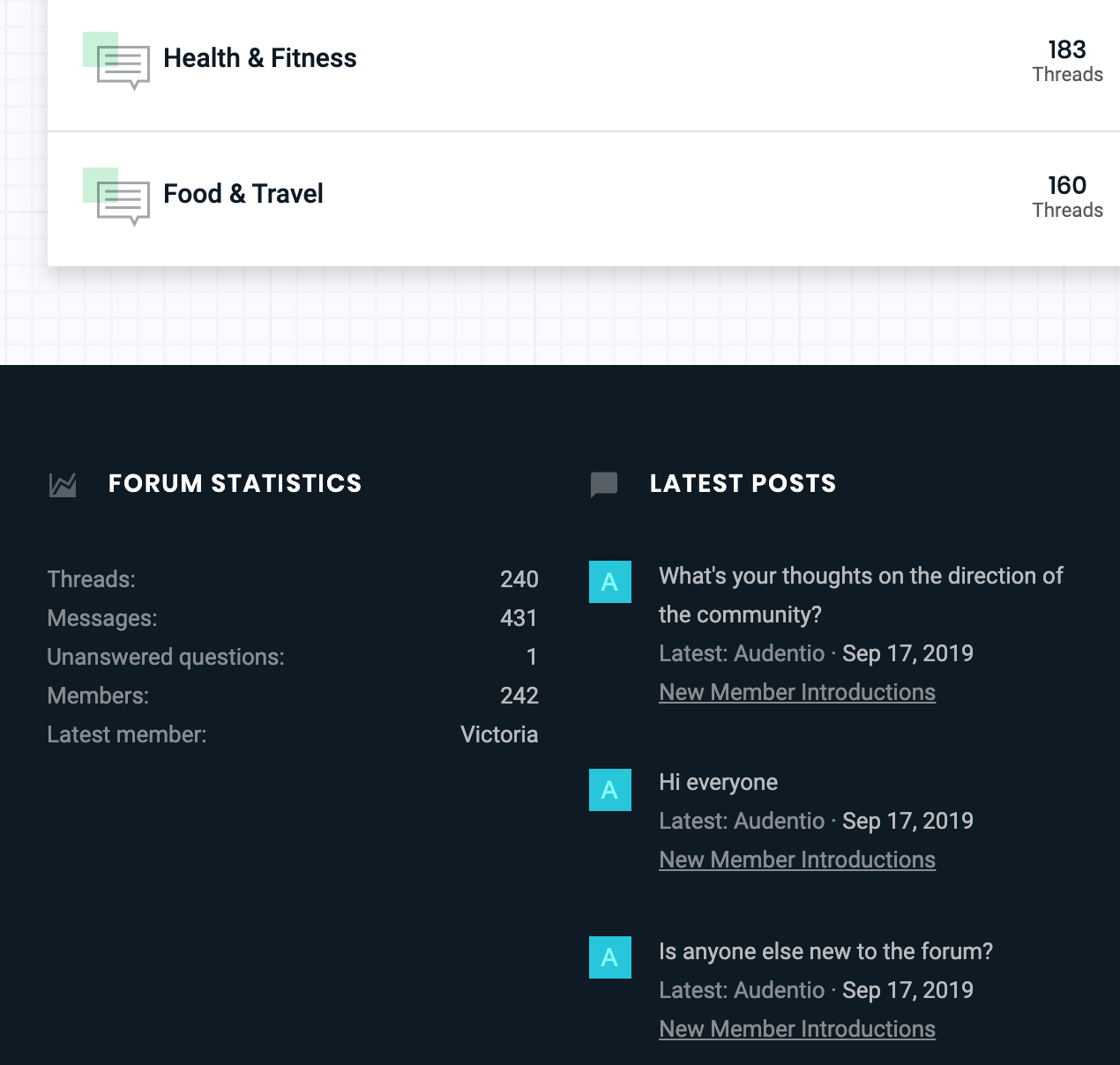Viewport: 1120px width, 1065px height.
Task: Open Is anyone else new thread
Action: (825, 952)
